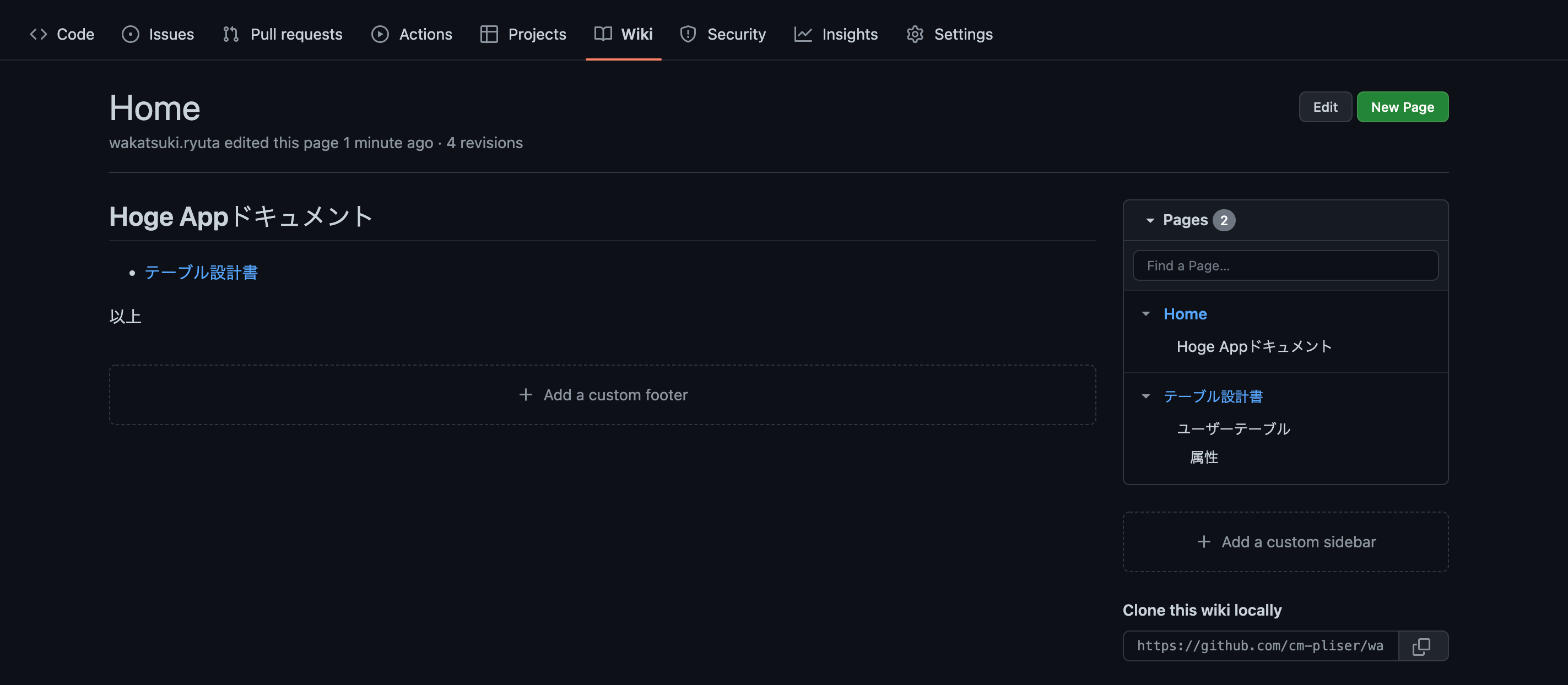Add a custom footer

(x=603, y=395)
